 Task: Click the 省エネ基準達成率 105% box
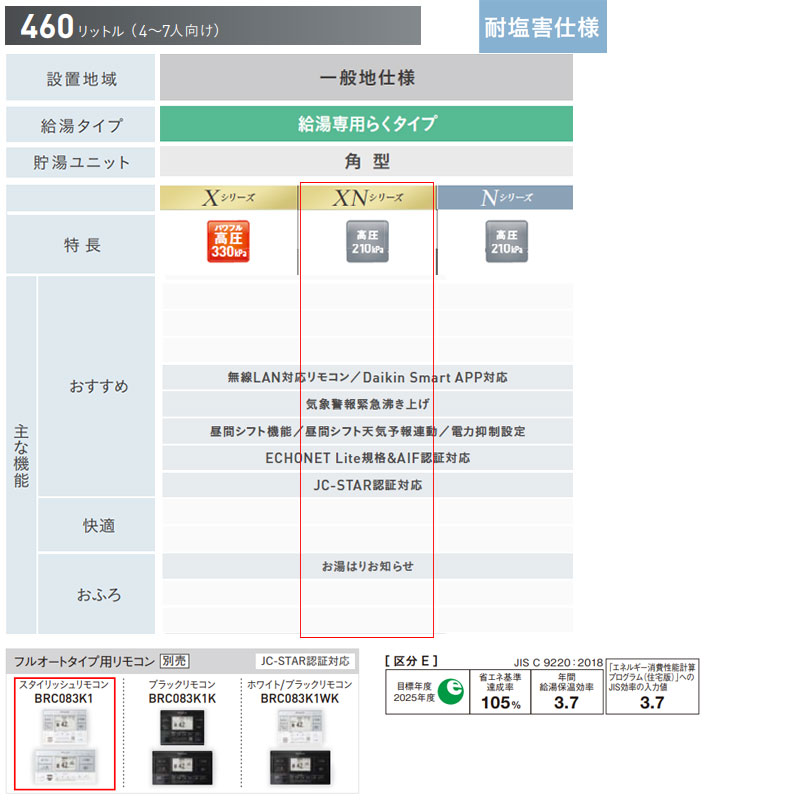[x=500, y=692]
